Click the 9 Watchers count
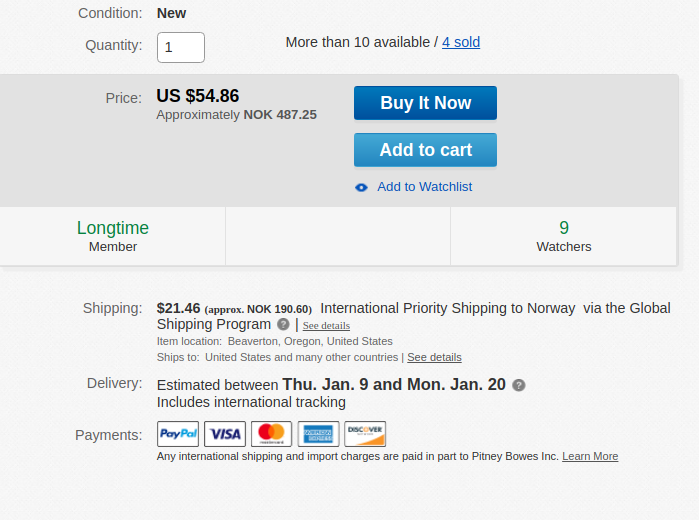This screenshot has width=699, height=520. pyautogui.click(x=563, y=236)
